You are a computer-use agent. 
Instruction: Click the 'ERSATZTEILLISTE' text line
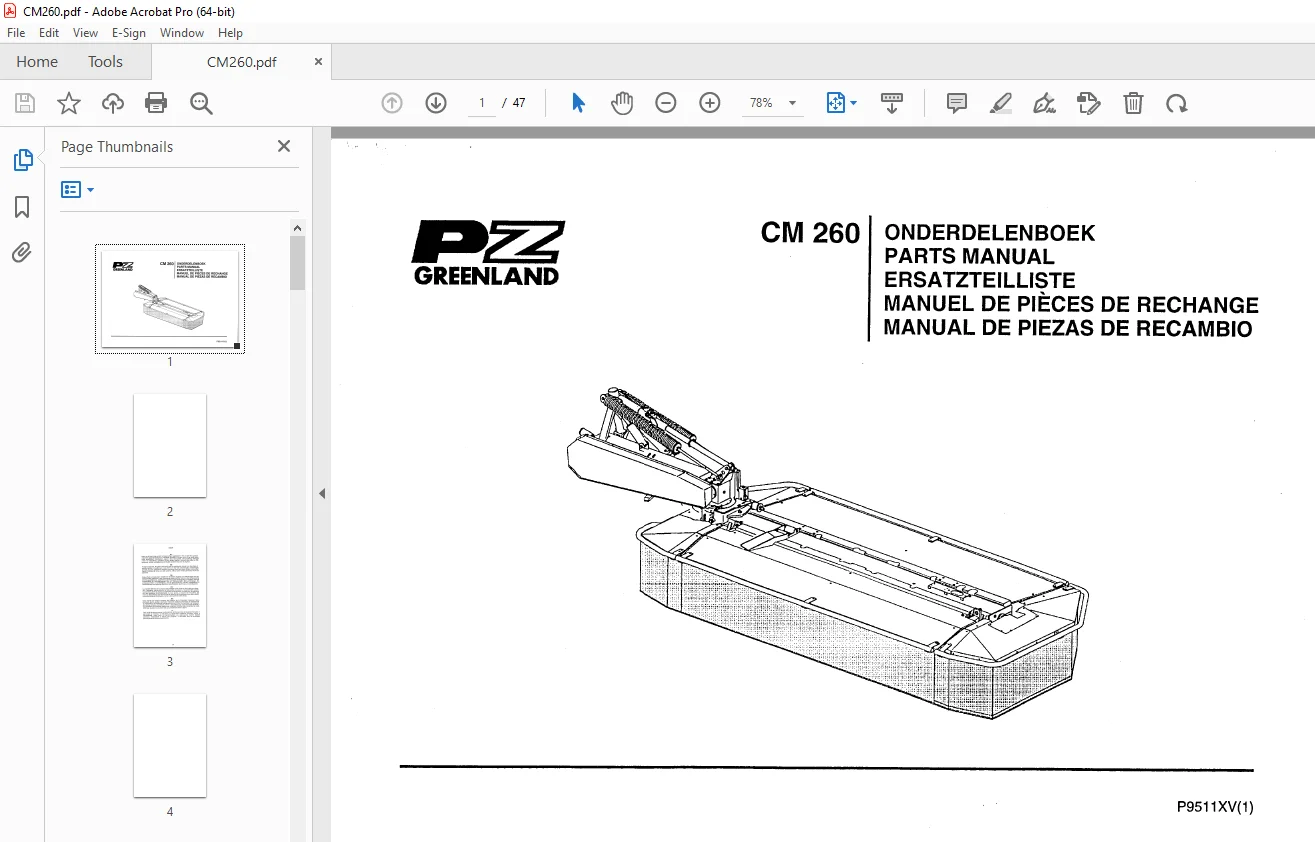[x=980, y=280]
